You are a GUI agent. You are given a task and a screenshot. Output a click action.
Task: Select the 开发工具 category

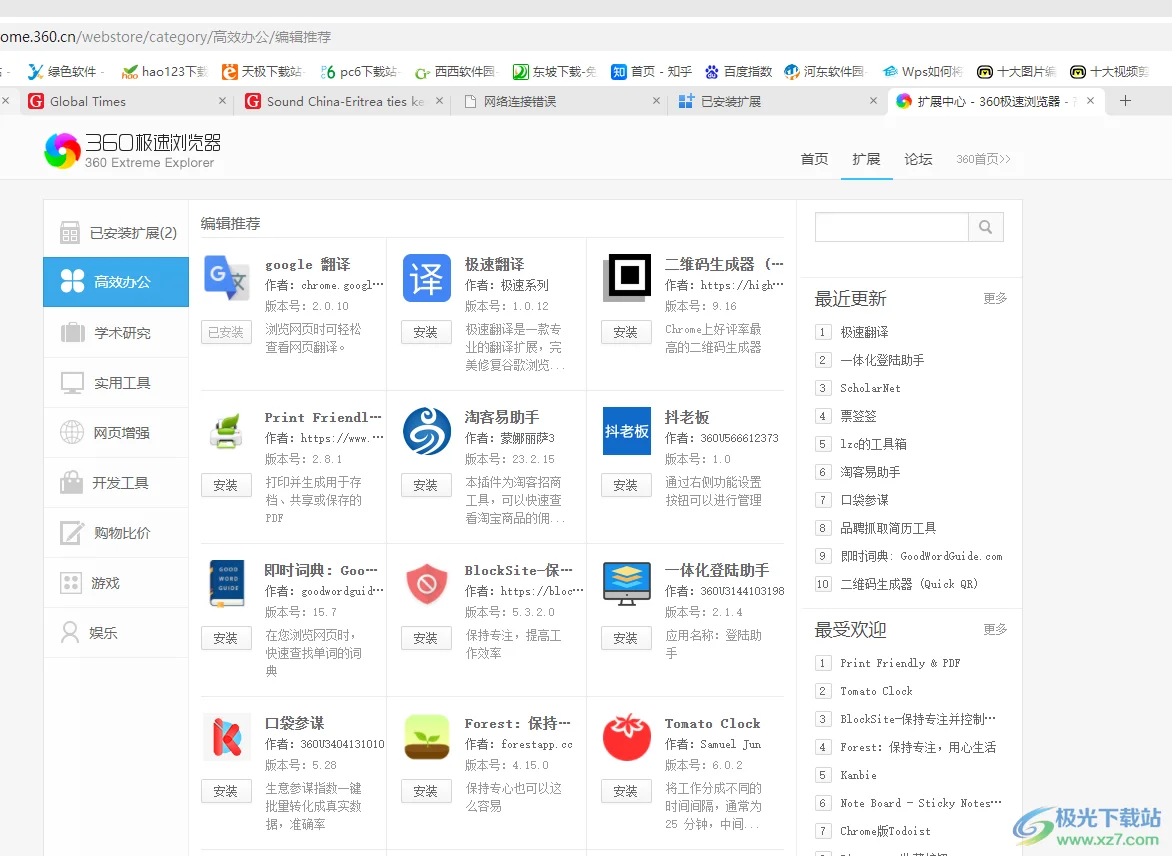click(116, 483)
